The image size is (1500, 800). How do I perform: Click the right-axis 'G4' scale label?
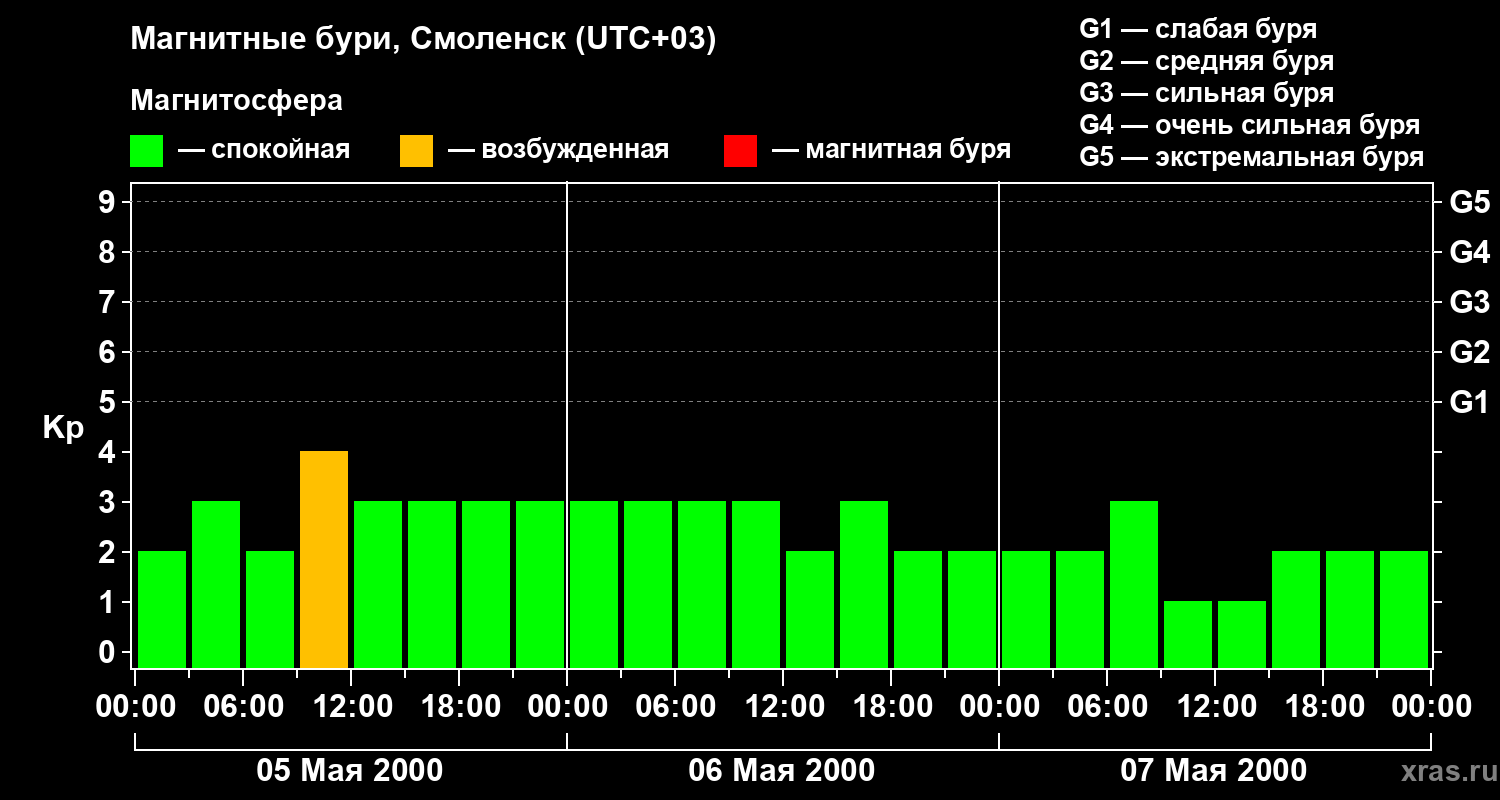(1469, 252)
